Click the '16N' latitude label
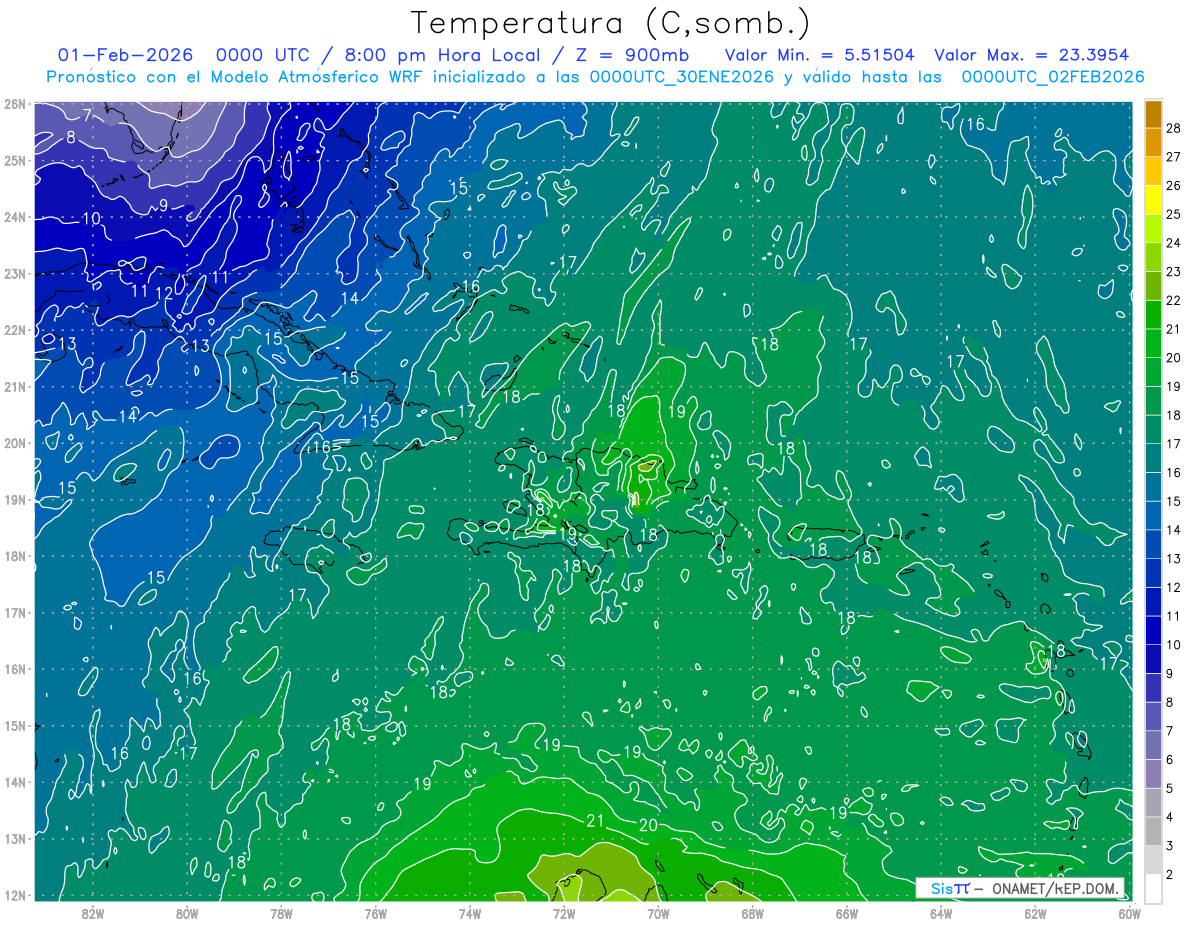1200x927 pixels. tap(14, 669)
